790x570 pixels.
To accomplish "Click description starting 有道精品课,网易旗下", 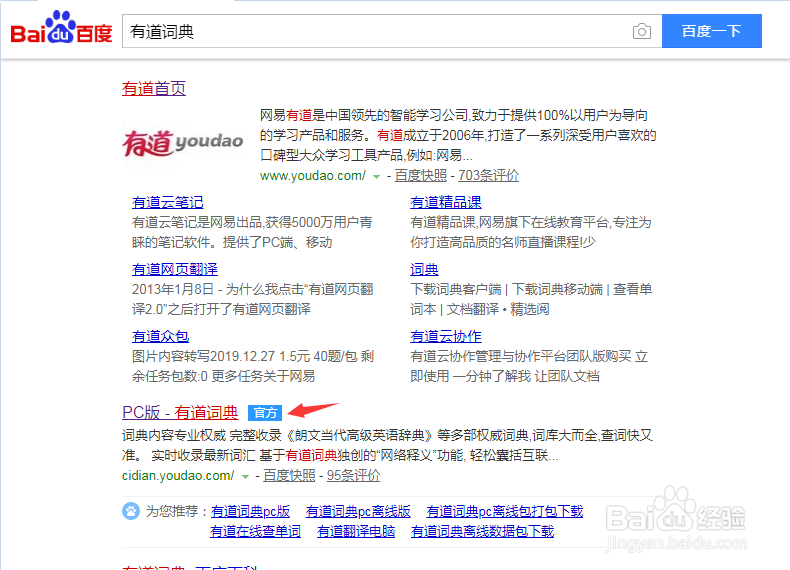I will point(531,232).
